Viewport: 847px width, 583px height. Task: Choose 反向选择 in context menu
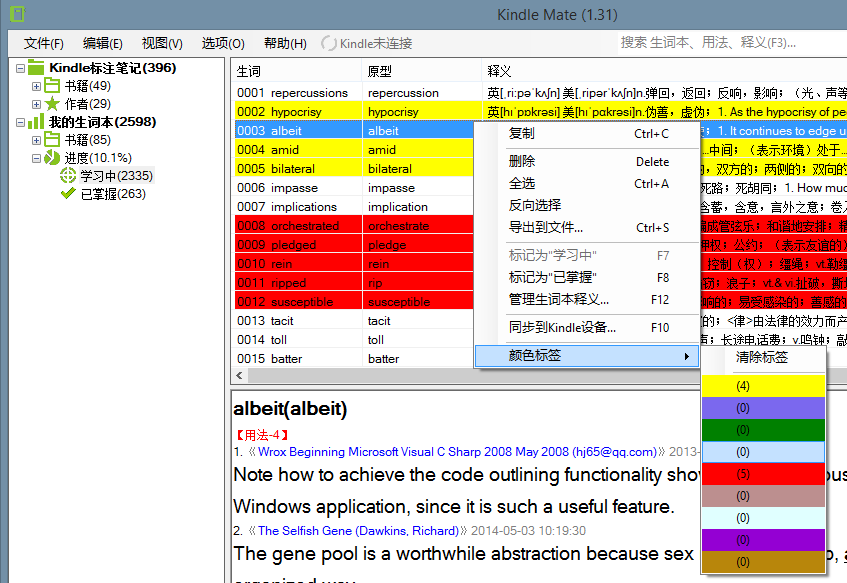coord(587,205)
